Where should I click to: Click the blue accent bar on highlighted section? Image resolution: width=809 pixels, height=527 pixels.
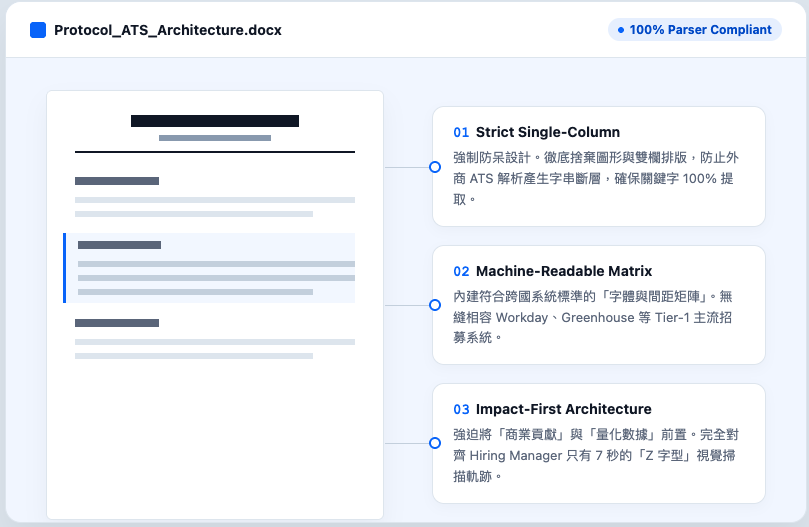65,268
